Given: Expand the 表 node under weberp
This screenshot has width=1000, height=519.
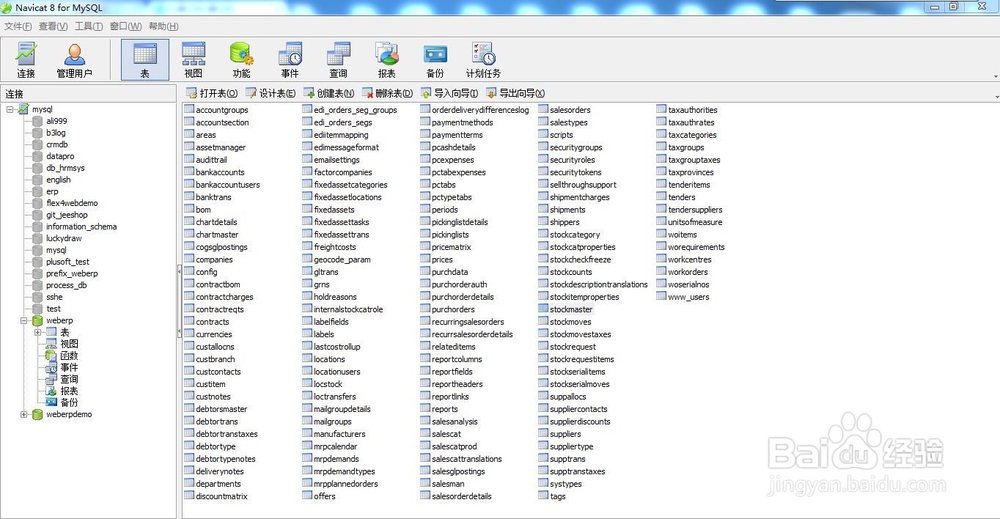Looking at the screenshot, I should pyautogui.click(x=38, y=332).
